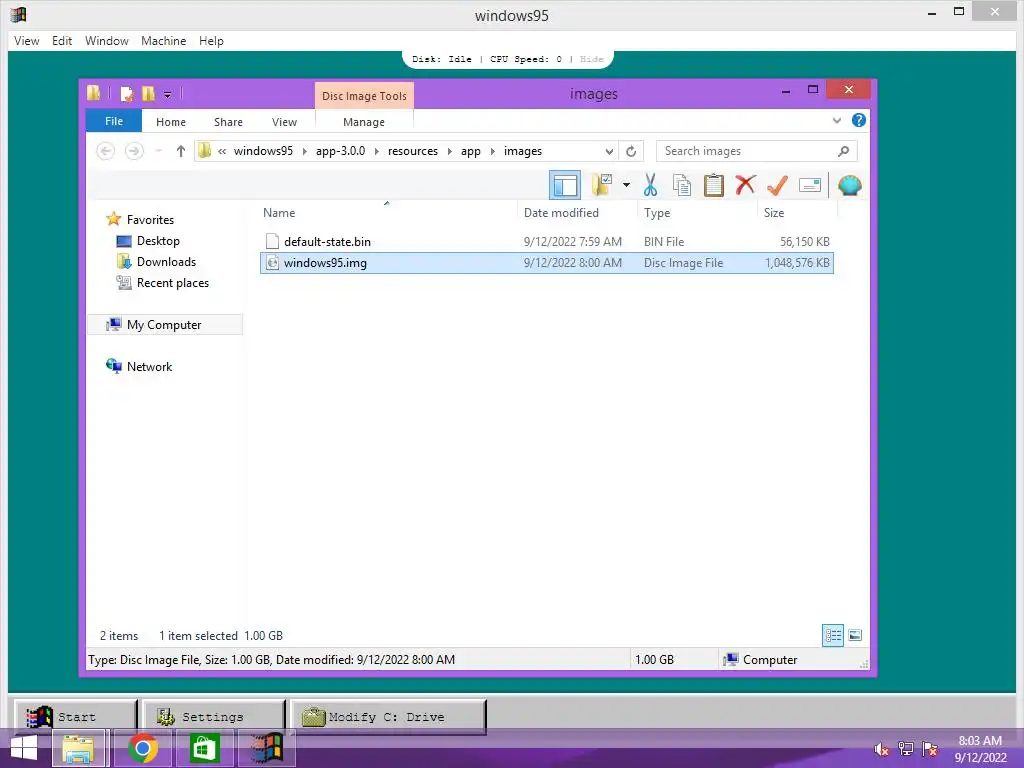Open the Manage tab under Disc Image Tools
This screenshot has width=1024, height=768.
(x=364, y=122)
